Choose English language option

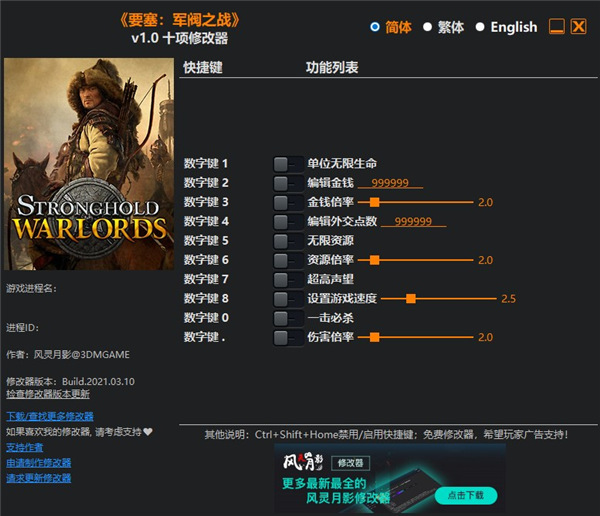480,27
